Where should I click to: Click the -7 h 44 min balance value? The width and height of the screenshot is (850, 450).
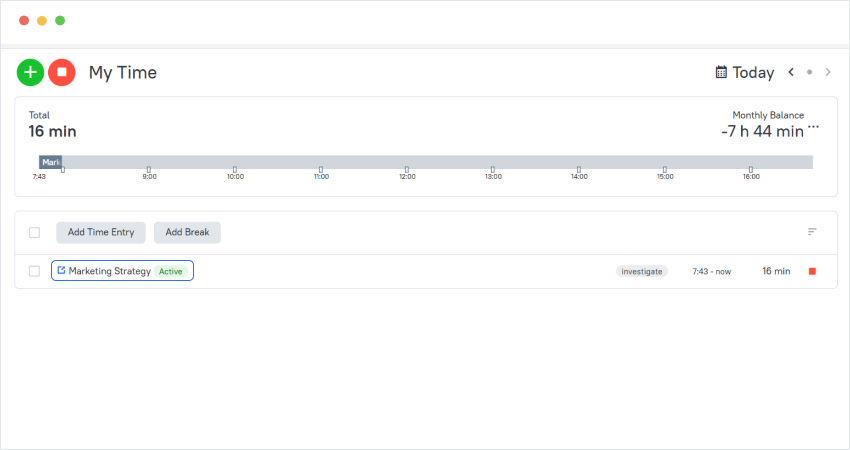point(762,131)
